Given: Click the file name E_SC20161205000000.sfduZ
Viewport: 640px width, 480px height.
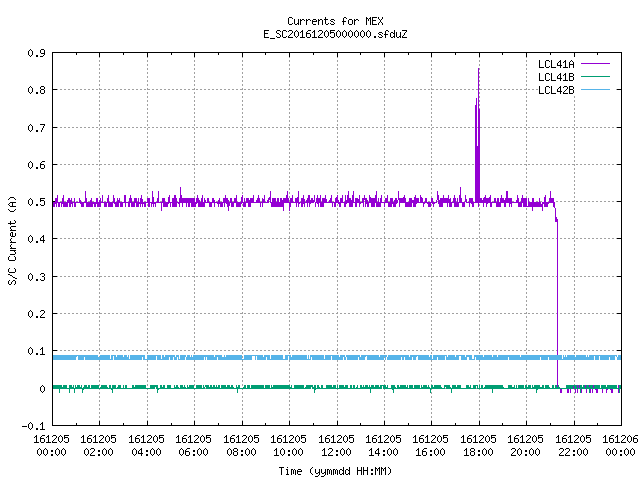Looking at the screenshot, I should 335,34.
